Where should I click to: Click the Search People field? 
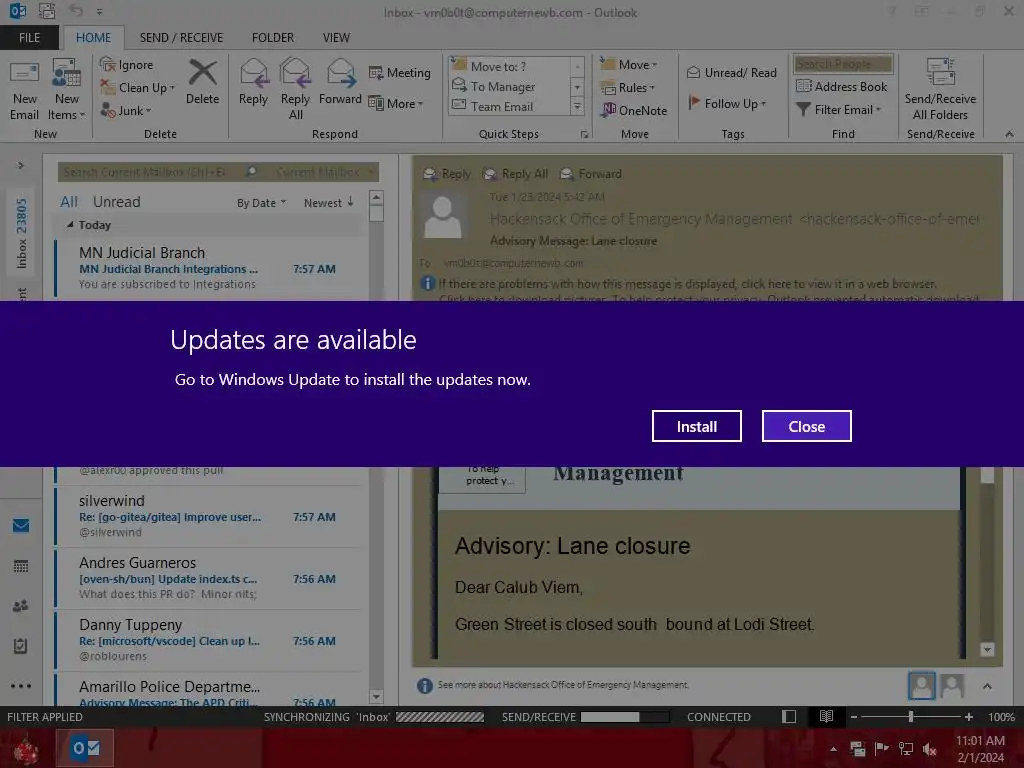pyautogui.click(x=843, y=64)
